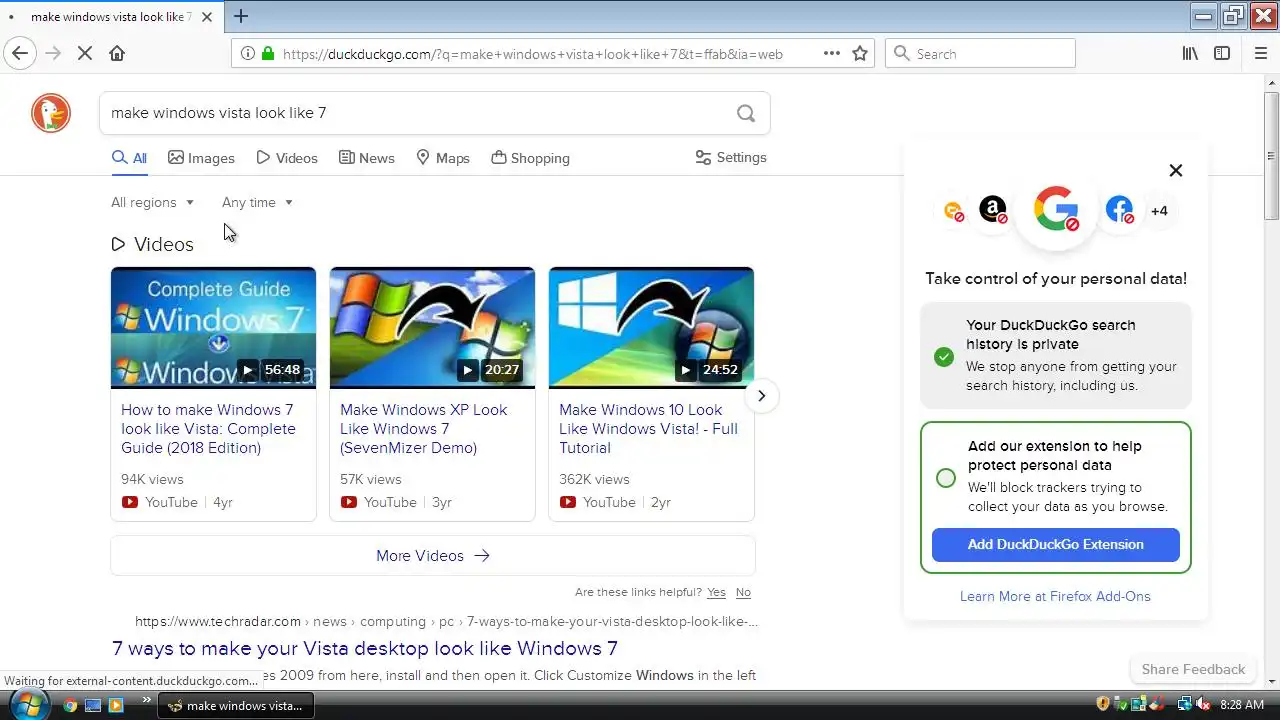Screen dimensions: 1280x720
Task: Launch the media player quick launch icon
Action: 116,705
